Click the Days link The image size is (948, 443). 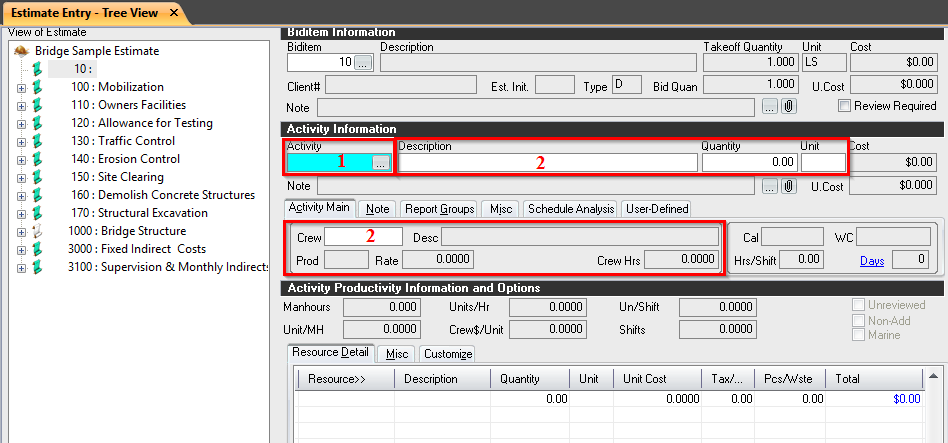[x=871, y=261]
